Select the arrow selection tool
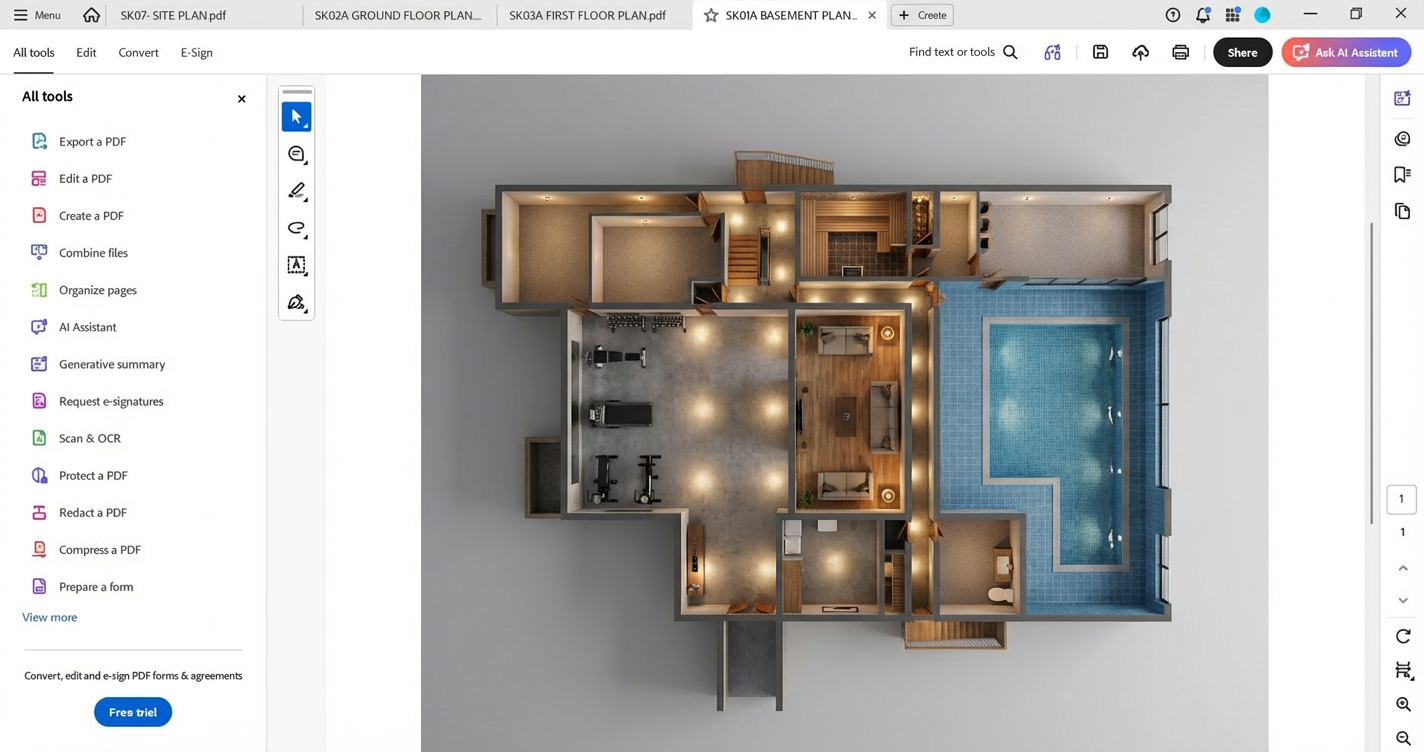The image size is (1424, 752). point(296,117)
